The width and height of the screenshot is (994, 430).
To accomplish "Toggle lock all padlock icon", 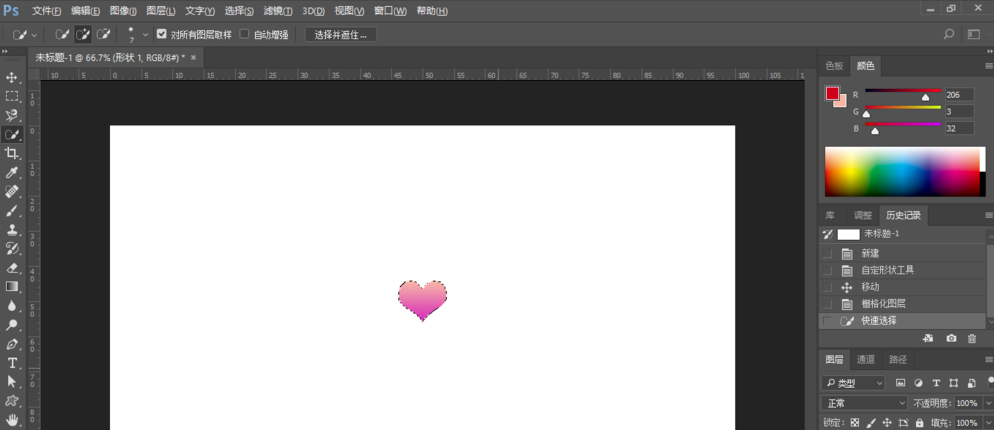I will click(920, 422).
